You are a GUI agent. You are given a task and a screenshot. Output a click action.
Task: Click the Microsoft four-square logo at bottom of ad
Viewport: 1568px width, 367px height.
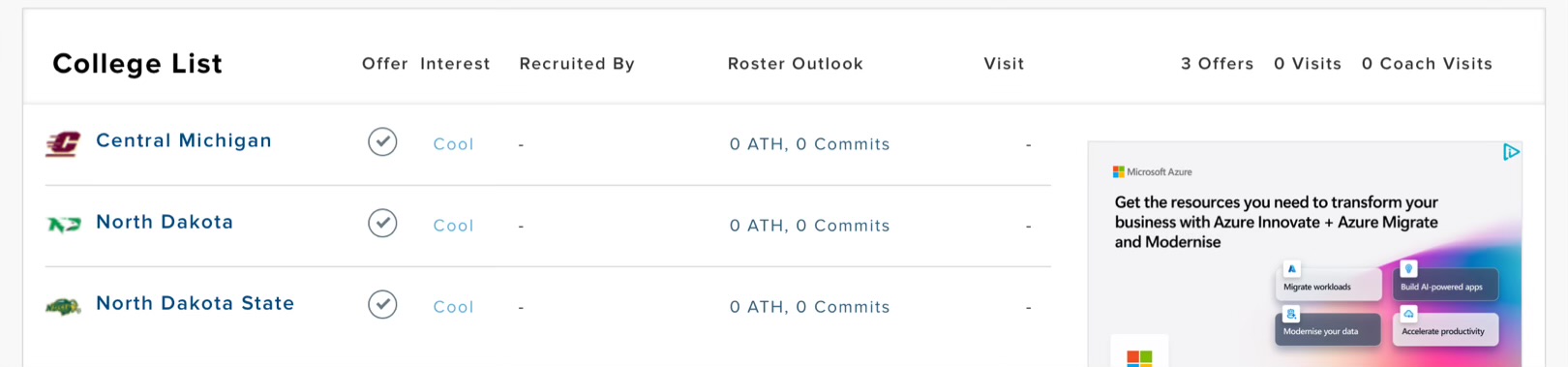click(x=1139, y=356)
